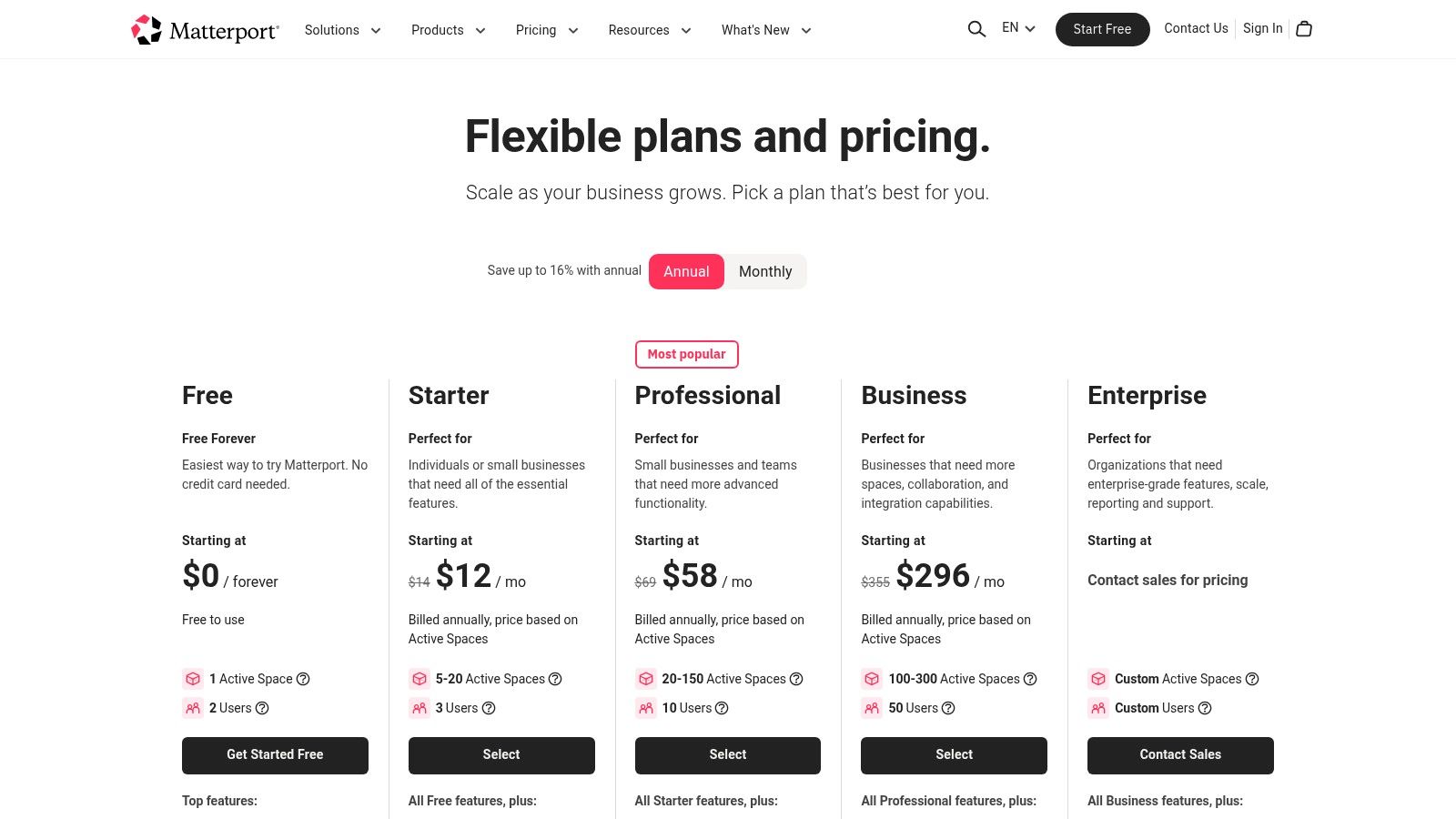Click the Most popular badge
The height and width of the screenshot is (819, 1456).
[687, 354]
